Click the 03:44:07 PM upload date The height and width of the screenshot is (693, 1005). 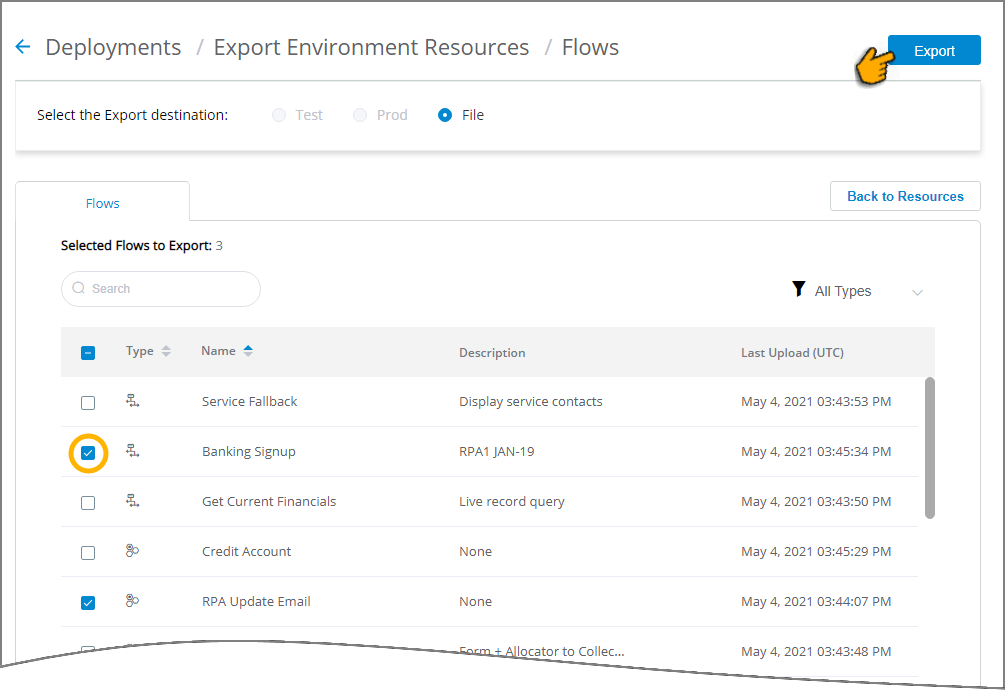(816, 601)
